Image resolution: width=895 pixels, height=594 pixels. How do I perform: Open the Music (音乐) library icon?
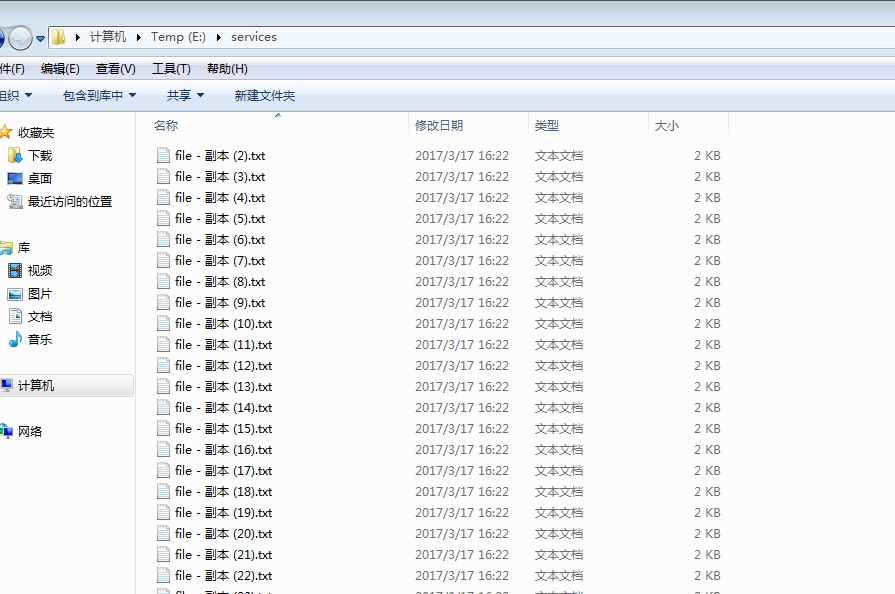pos(15,340)
